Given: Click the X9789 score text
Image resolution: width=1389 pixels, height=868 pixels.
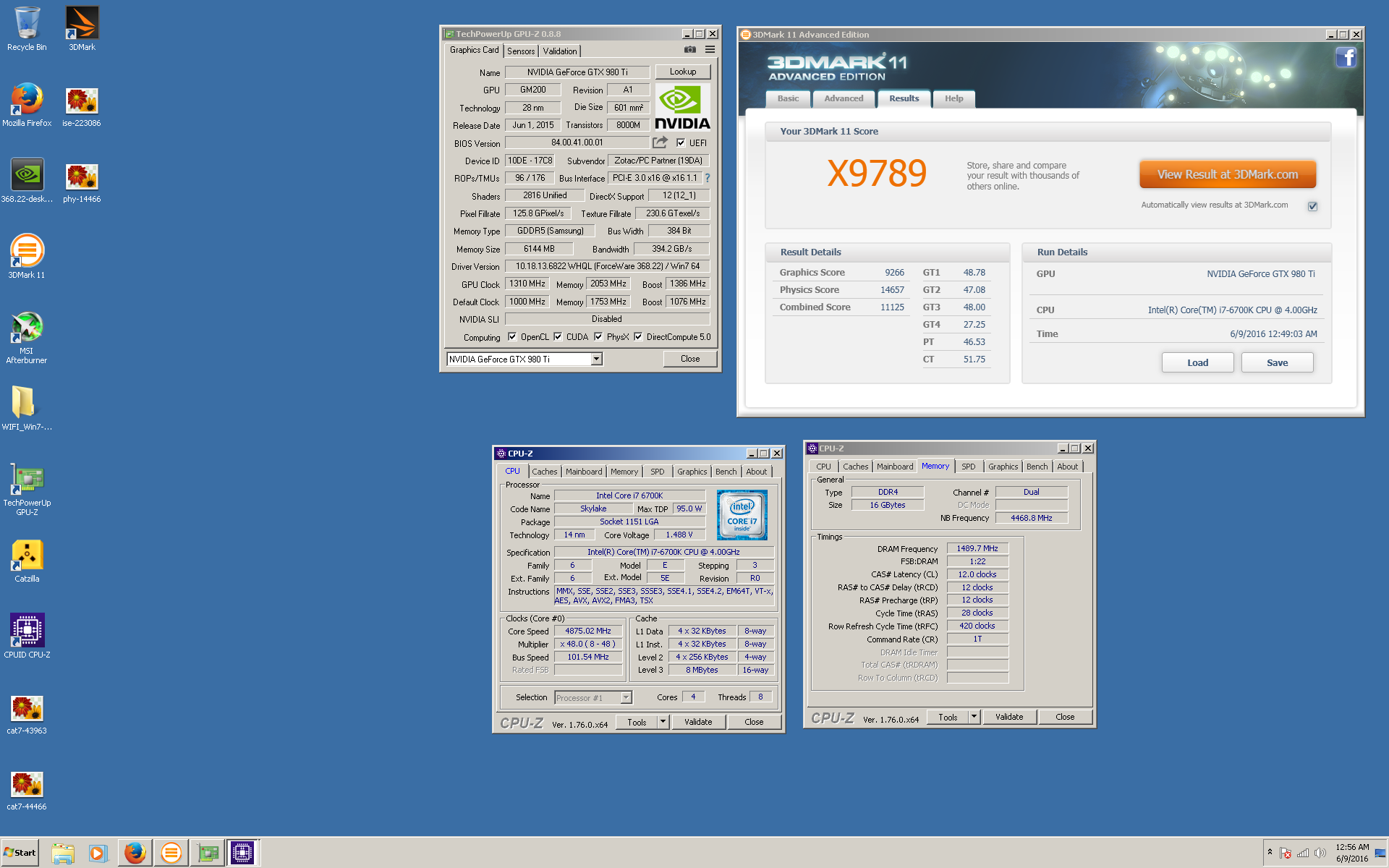Looking at the screenshot, I should pos(877,174).
